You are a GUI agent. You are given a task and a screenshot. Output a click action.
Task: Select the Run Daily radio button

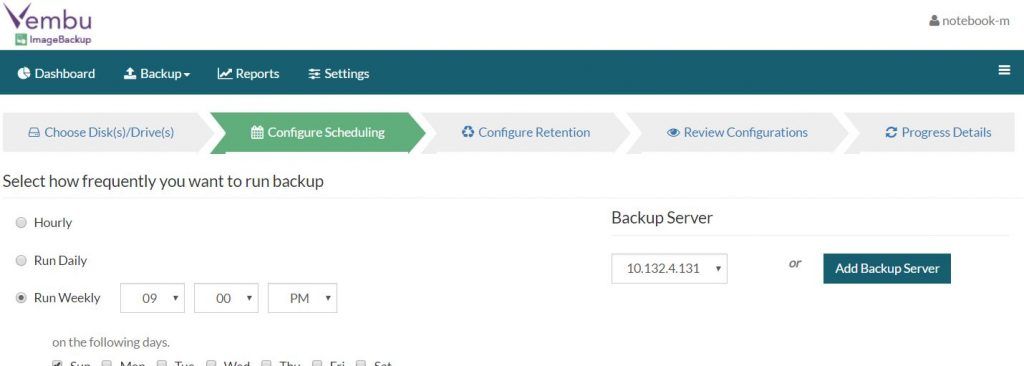pyautogui.click(x=21, y=261)
